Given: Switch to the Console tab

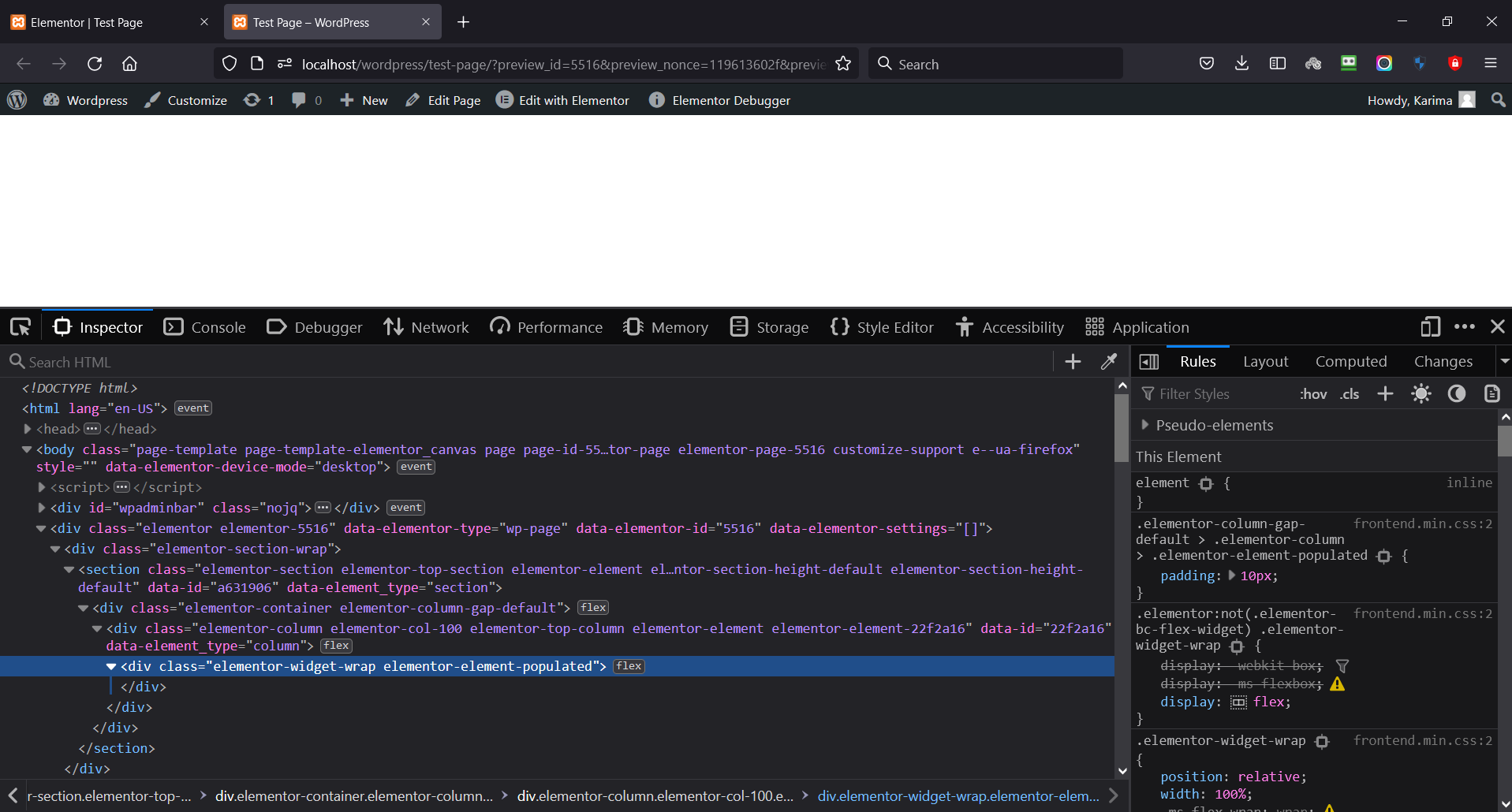Looking at the screenshot, I should point(205,327).
